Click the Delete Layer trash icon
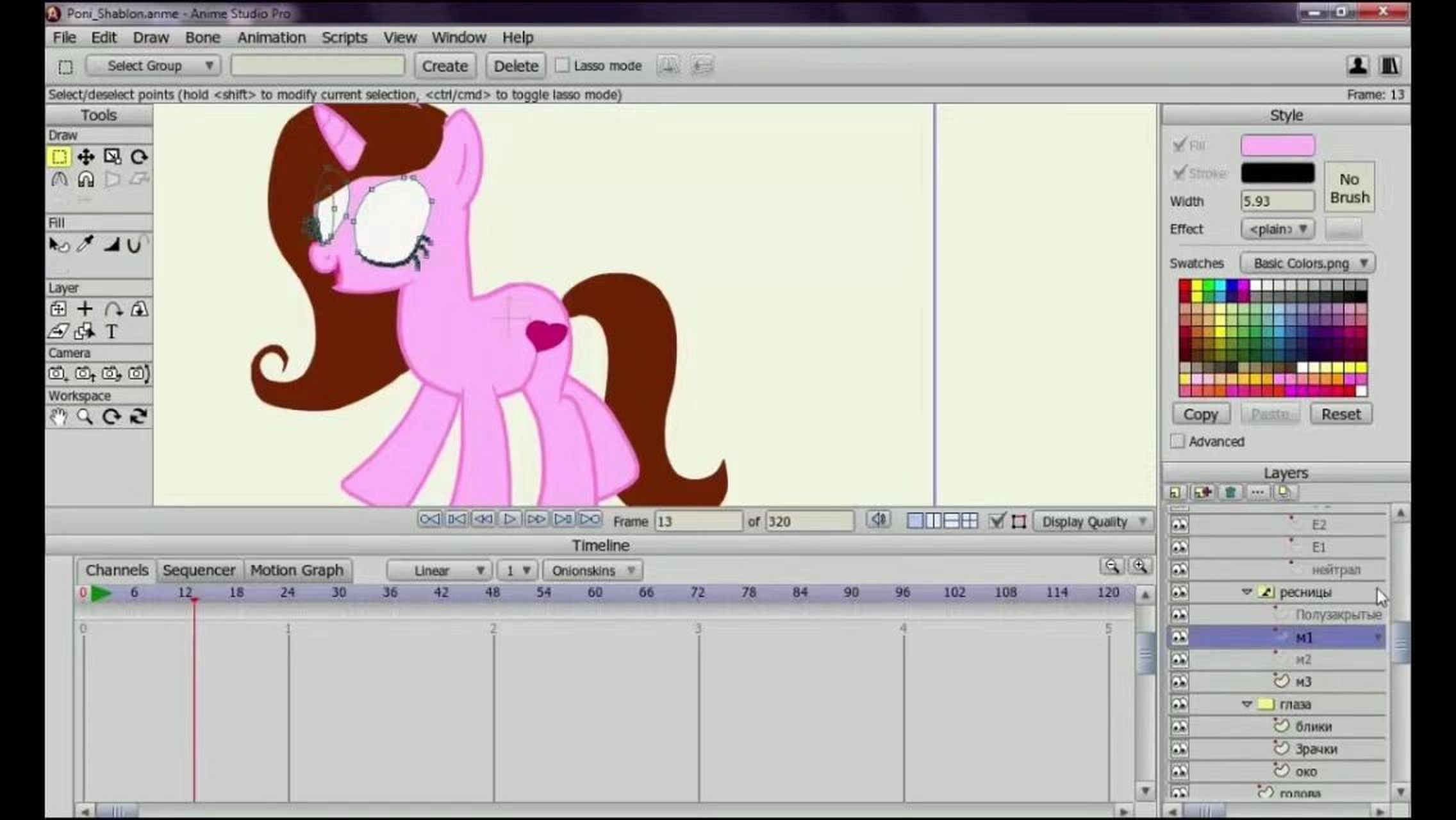Screen dimensions: 1456x820 click(x=1230, y=492)
